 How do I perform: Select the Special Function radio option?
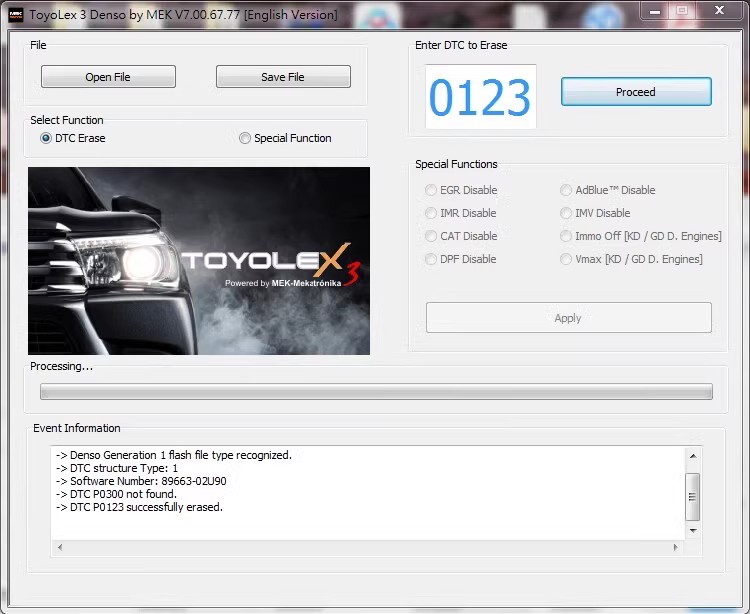tap(285, 138)
